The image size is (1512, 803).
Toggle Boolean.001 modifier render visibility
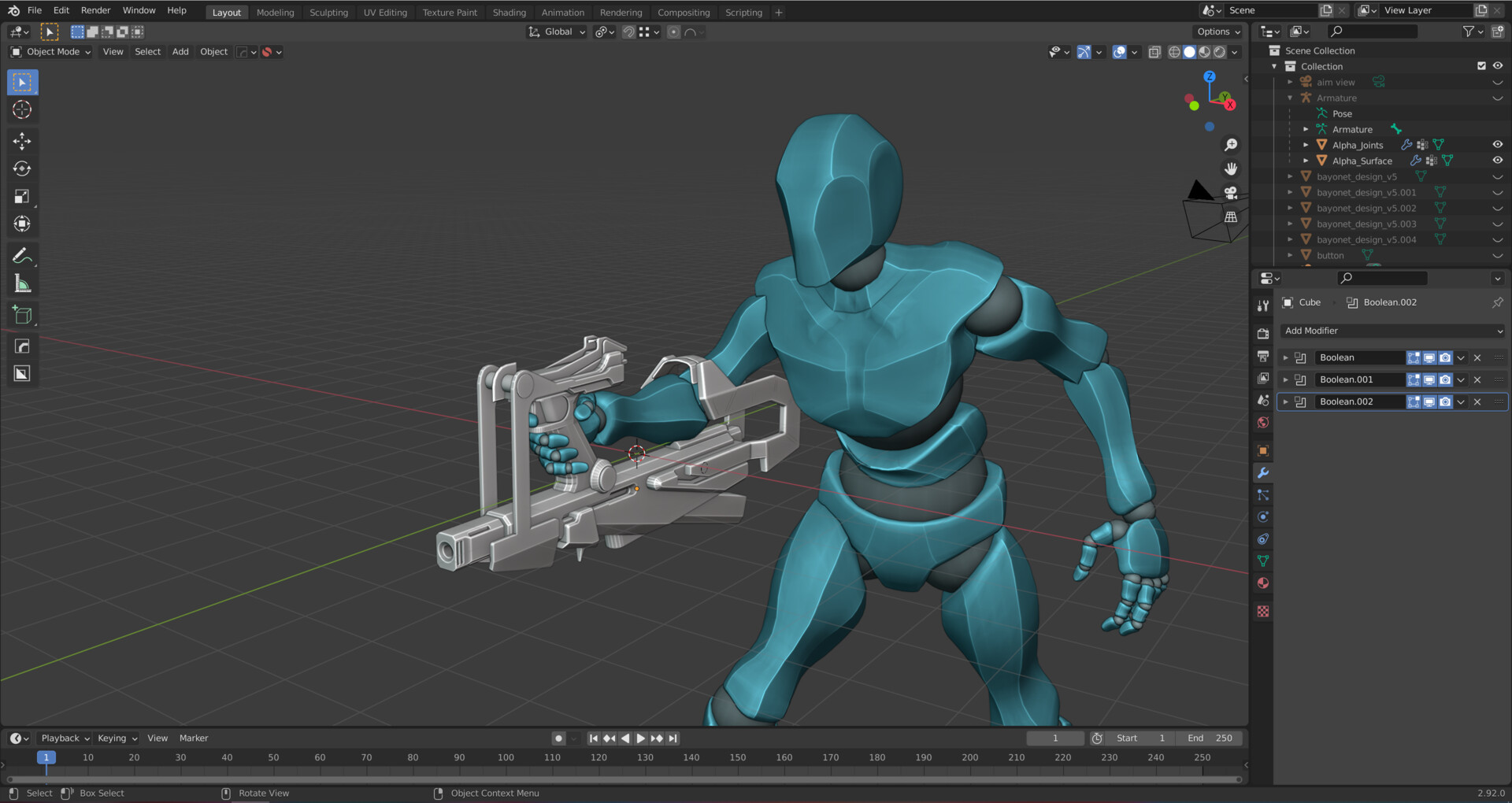[x=1445, y=379]
